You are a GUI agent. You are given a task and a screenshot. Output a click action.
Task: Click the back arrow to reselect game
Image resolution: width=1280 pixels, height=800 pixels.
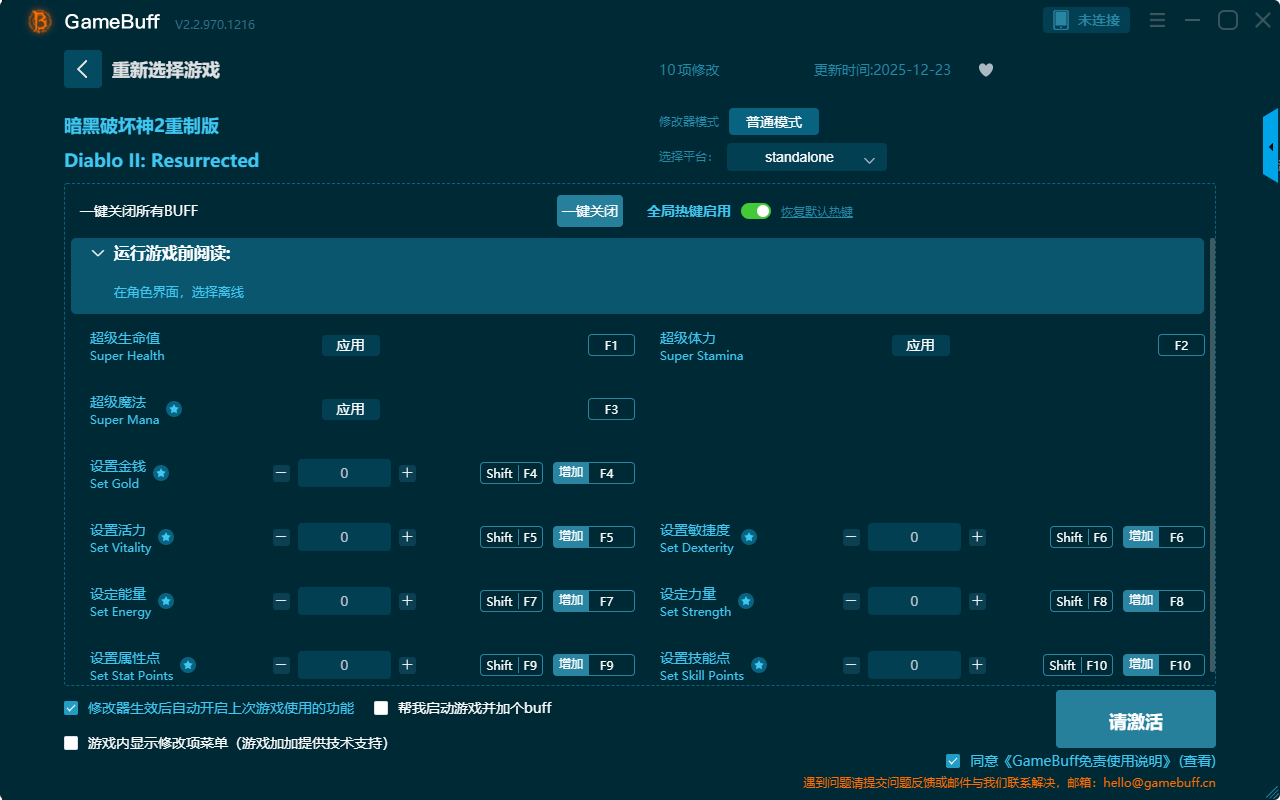point(82,69)
